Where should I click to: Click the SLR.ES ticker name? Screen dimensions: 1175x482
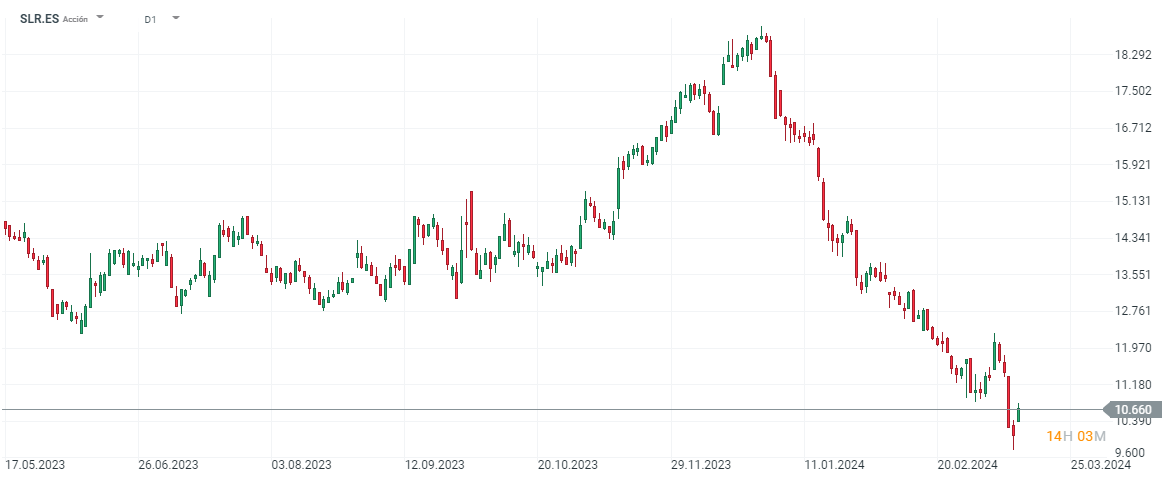point(39,18)
